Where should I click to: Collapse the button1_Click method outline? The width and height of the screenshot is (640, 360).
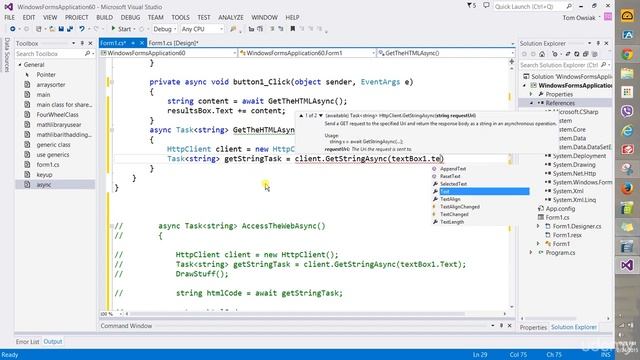112,82
